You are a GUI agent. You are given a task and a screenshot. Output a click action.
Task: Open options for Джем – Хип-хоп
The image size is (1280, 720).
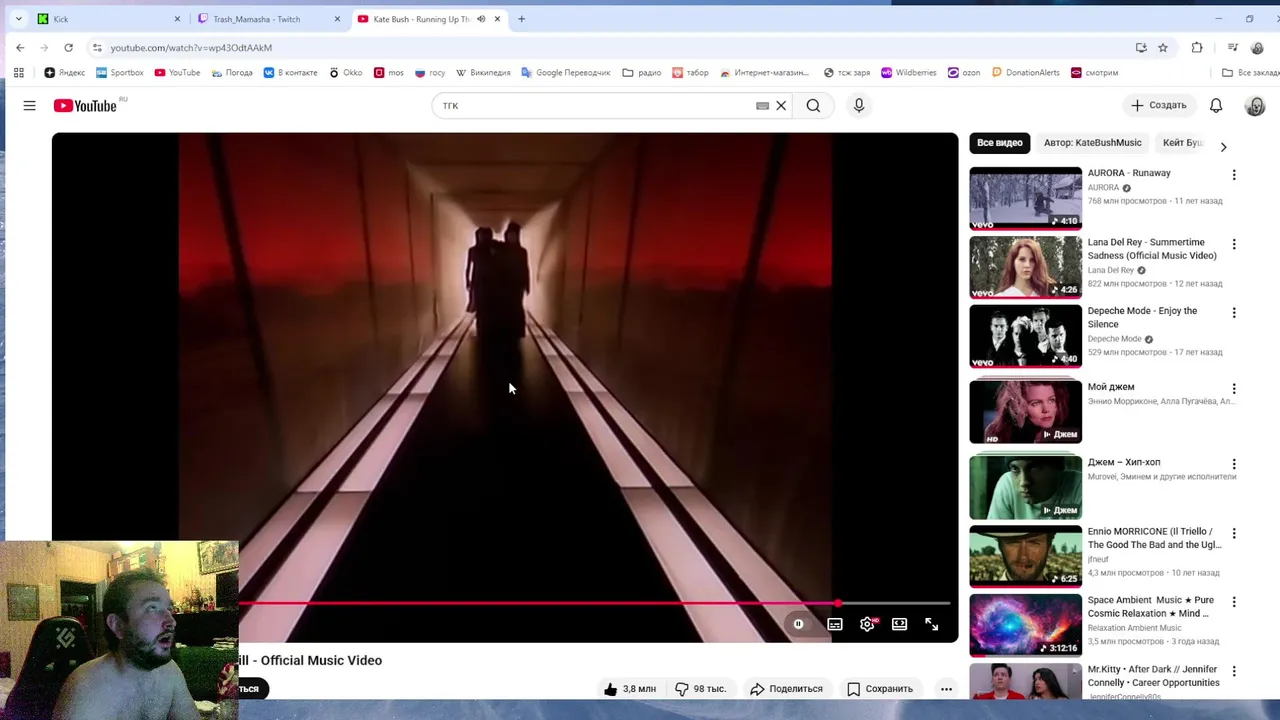point(1234,465)
